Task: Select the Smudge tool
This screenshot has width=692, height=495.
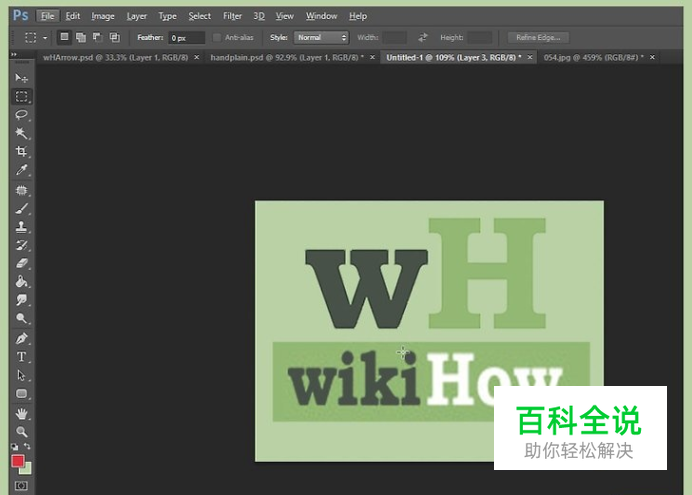Action: pos(21,300)
